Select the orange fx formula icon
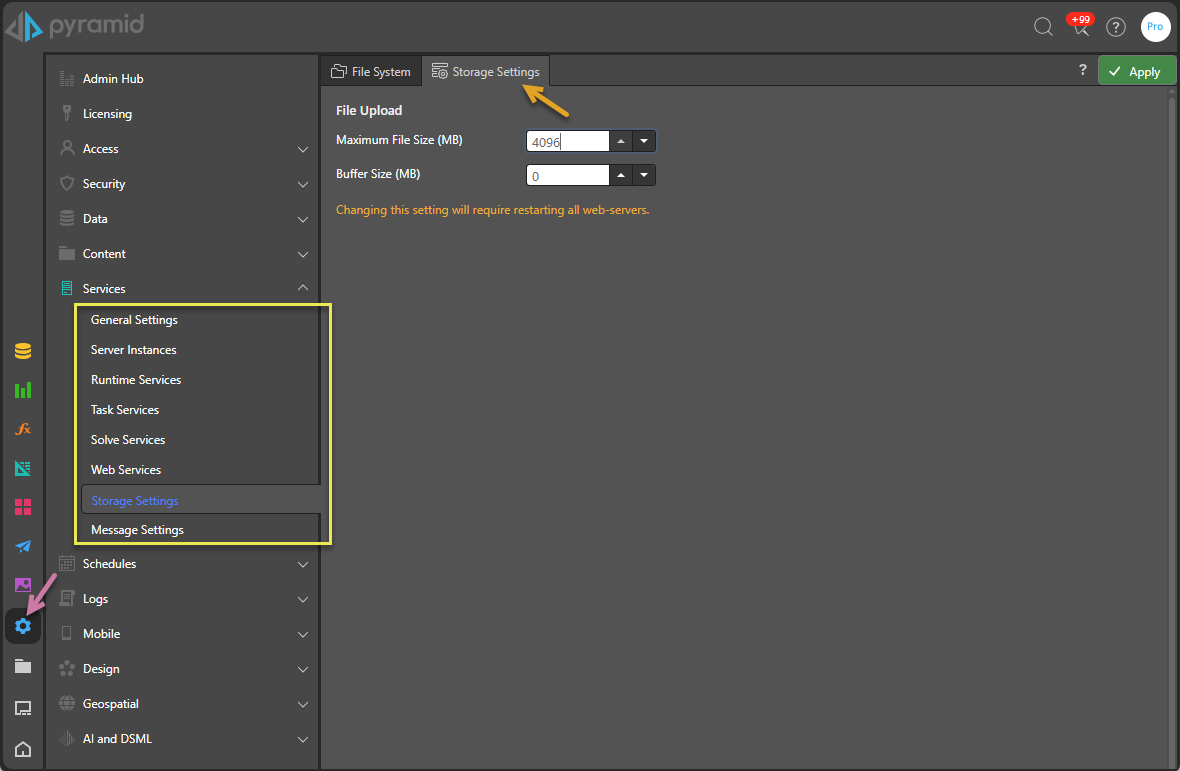1180x771 pixels. point(23,429)
